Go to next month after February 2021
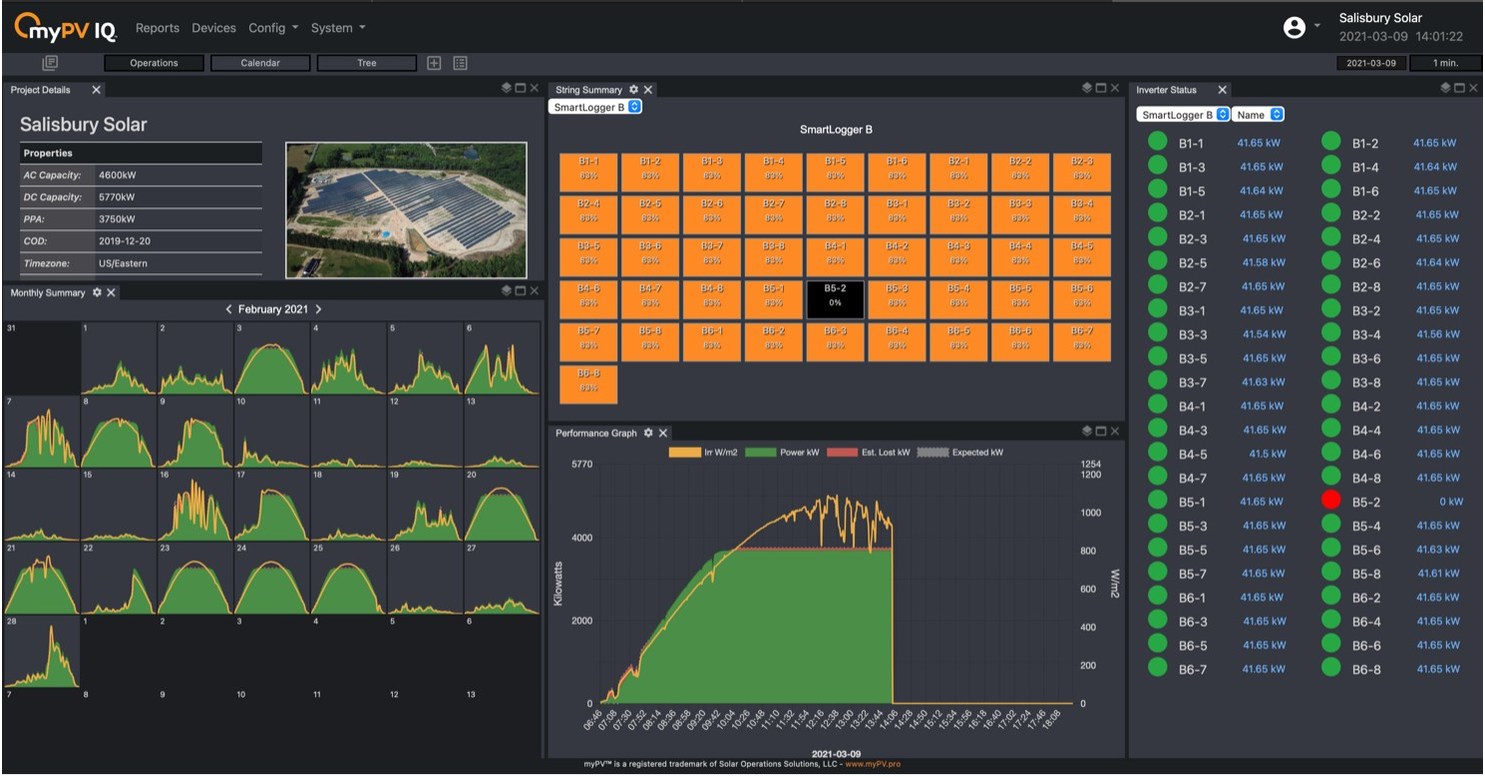Screen dimensions: 1485x777 coord(318,310)
